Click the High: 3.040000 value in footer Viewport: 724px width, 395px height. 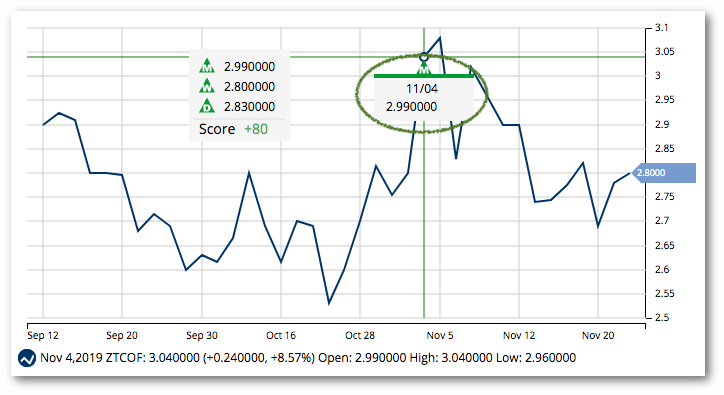pyautogui.click(x=451, y=358)
